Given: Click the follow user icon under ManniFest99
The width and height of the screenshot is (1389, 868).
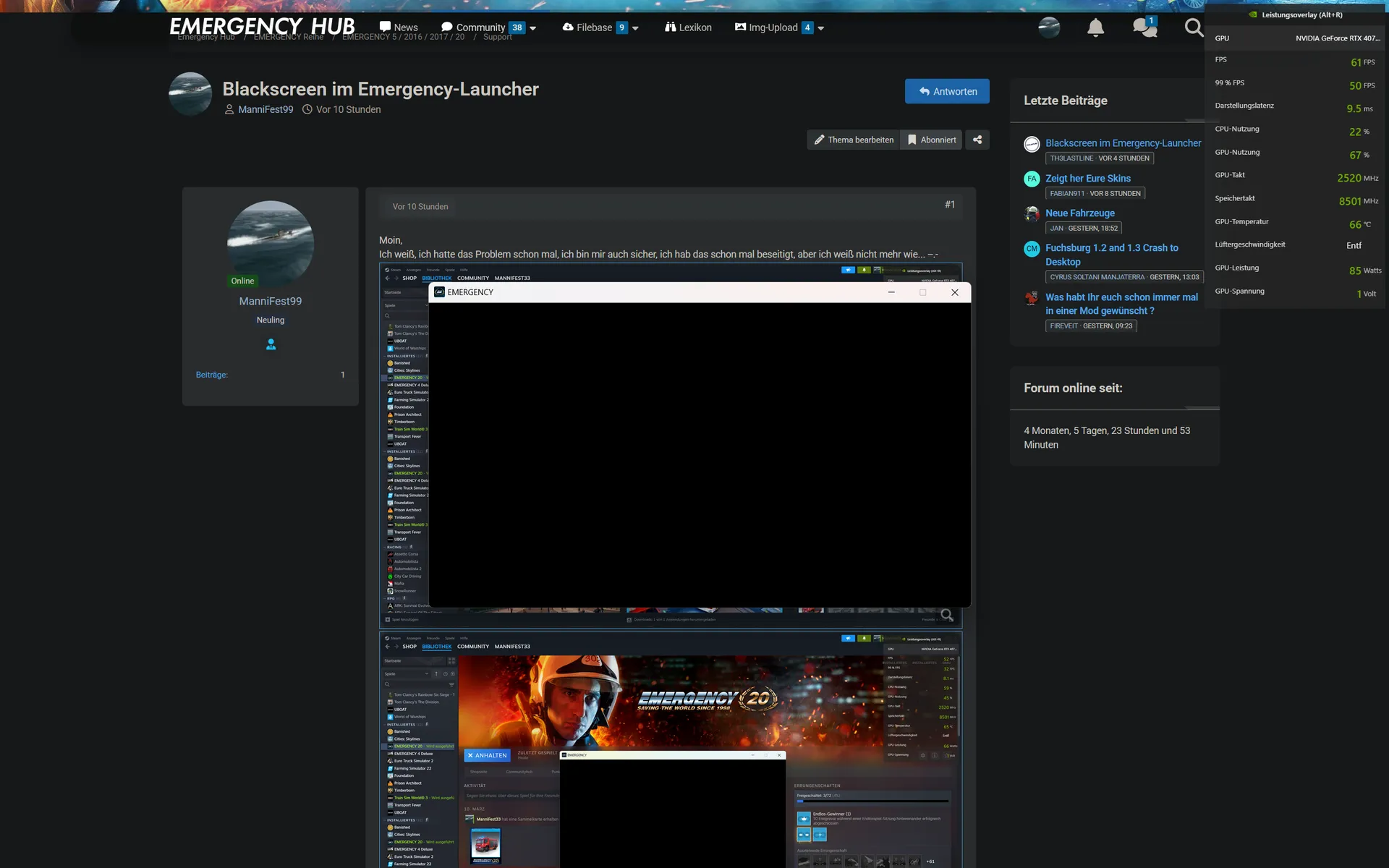Looking at the screenshot, I should pyautogui.click(x=271, y=345).
